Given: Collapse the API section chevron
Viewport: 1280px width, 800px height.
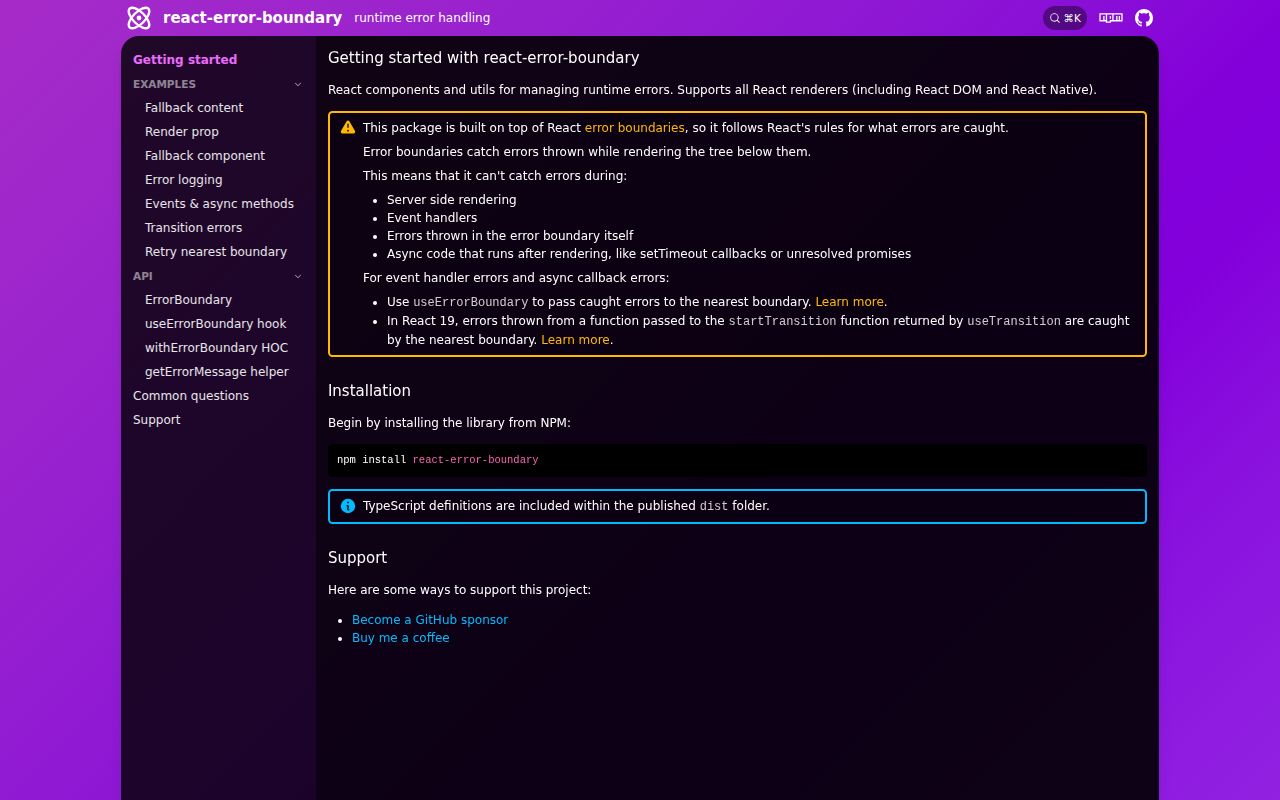Looking at the screenshot, I should tap(298, 276).
